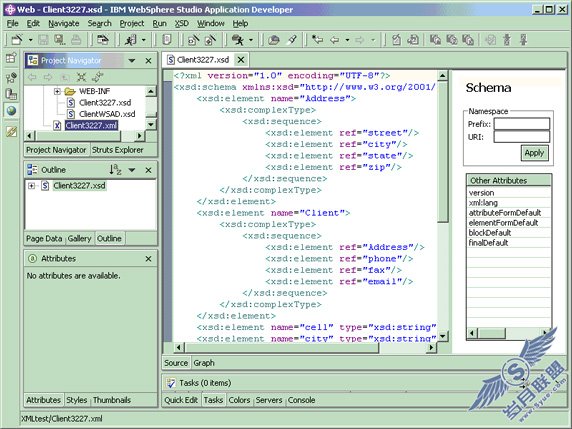
Task: Switch to the Gallery tab
Action: pyautogui.click(x=79, y=238)
